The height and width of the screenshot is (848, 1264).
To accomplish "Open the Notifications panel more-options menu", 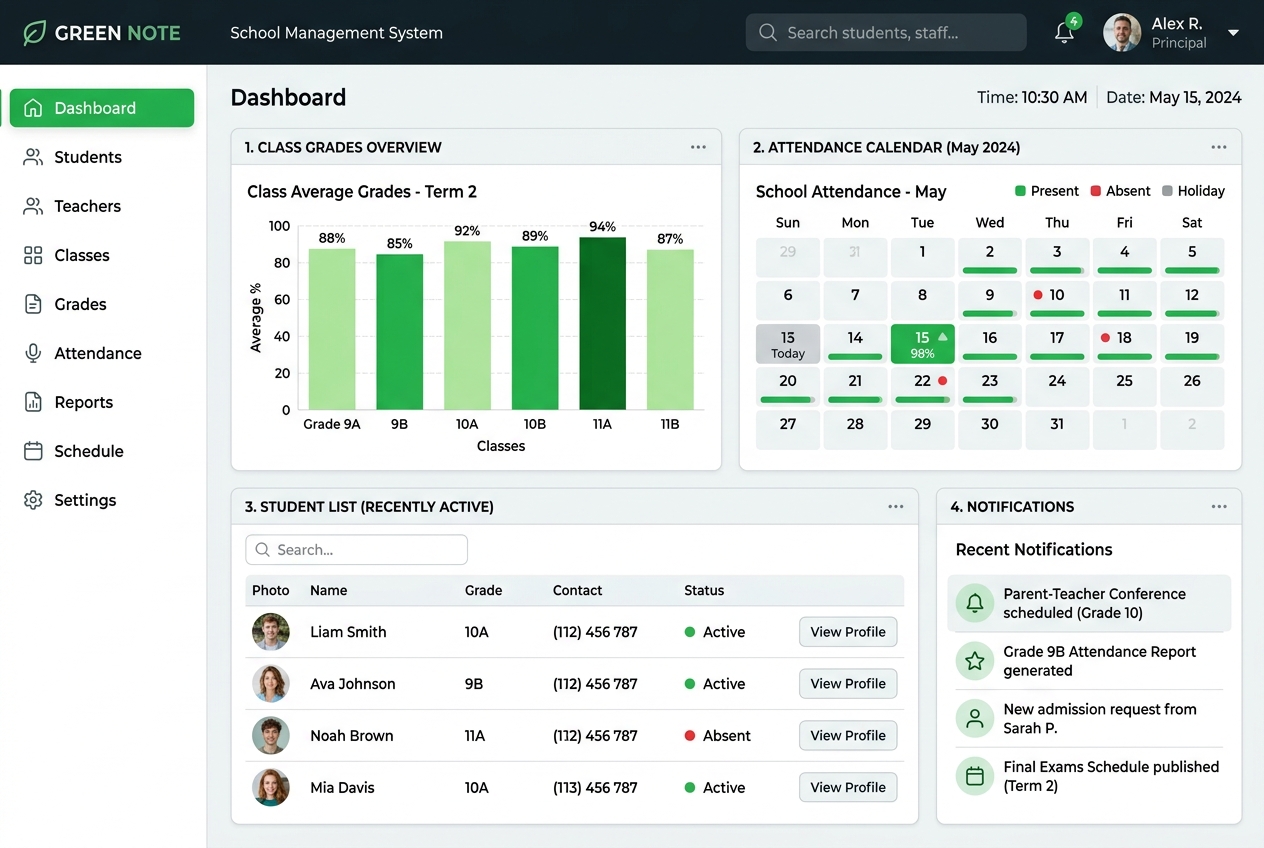I will tap(1219, 507).
